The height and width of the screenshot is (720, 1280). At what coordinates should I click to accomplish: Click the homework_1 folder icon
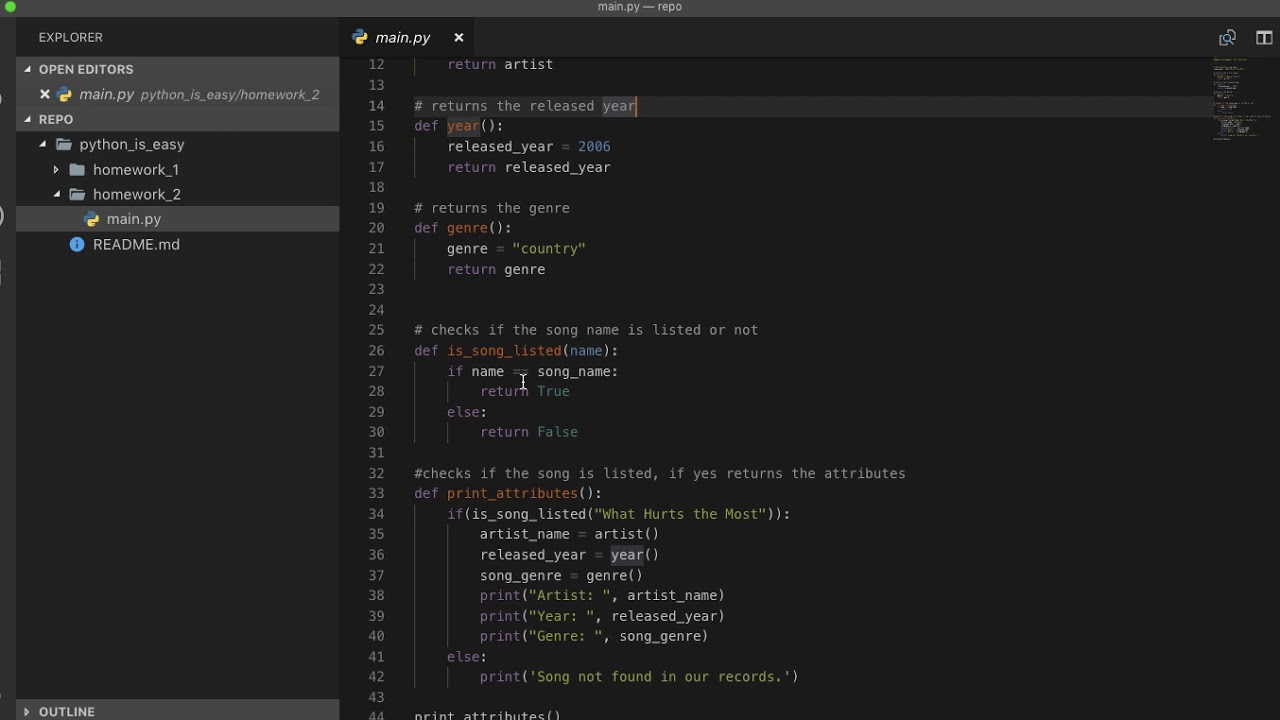point(77,169)
